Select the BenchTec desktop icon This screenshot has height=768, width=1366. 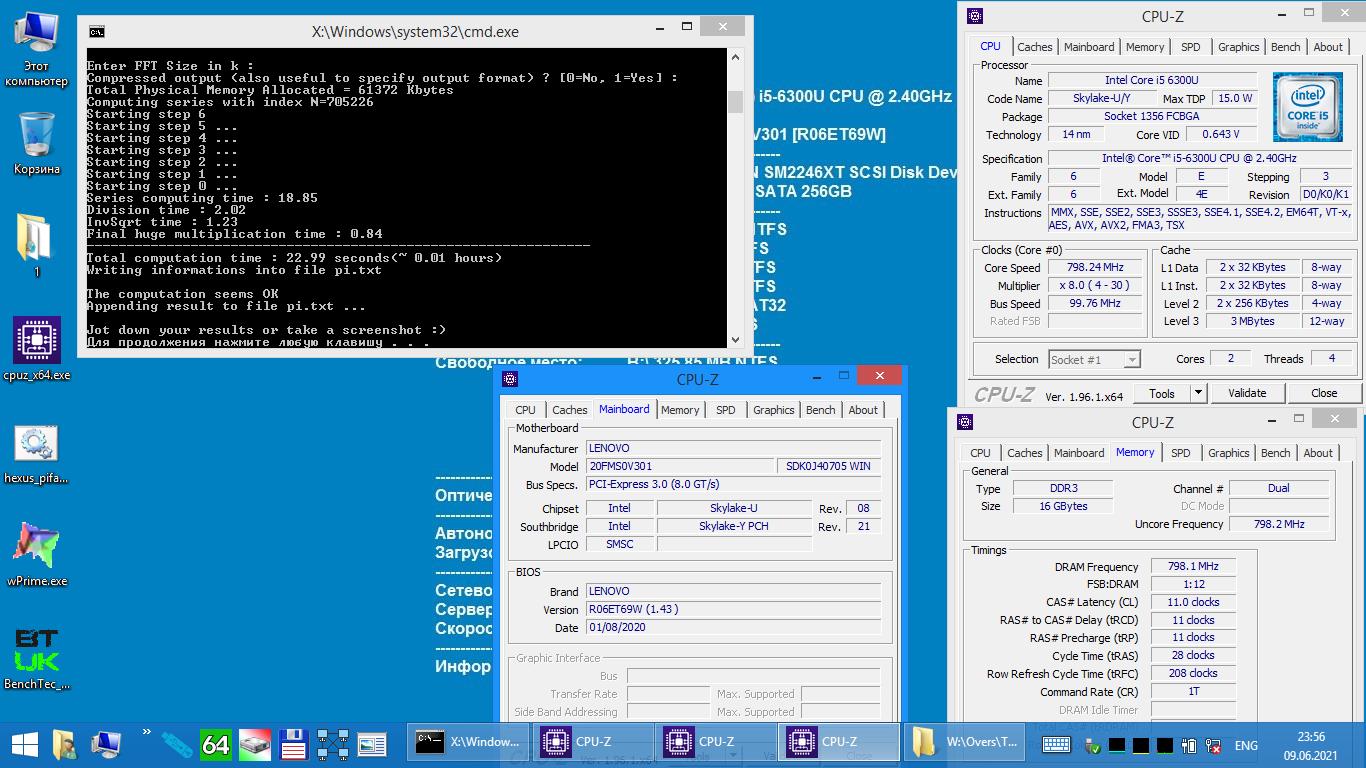pyautogui.click(x=37, y=658)
